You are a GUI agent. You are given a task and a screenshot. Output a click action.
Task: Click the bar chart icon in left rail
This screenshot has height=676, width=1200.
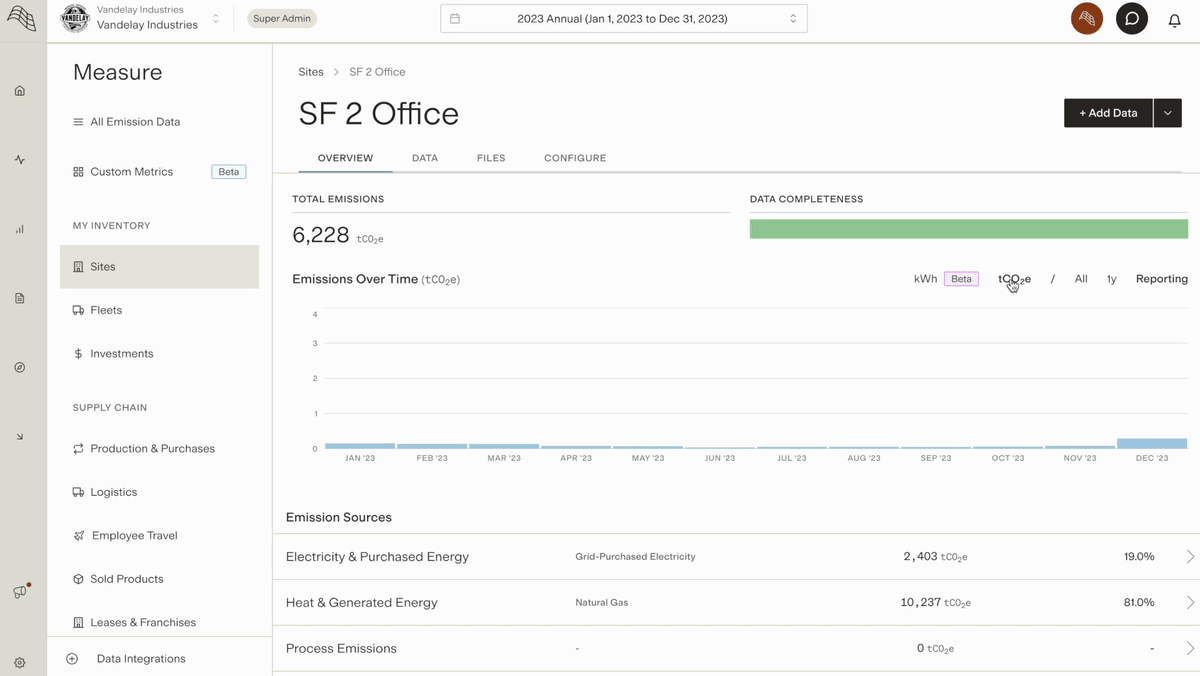19,229
